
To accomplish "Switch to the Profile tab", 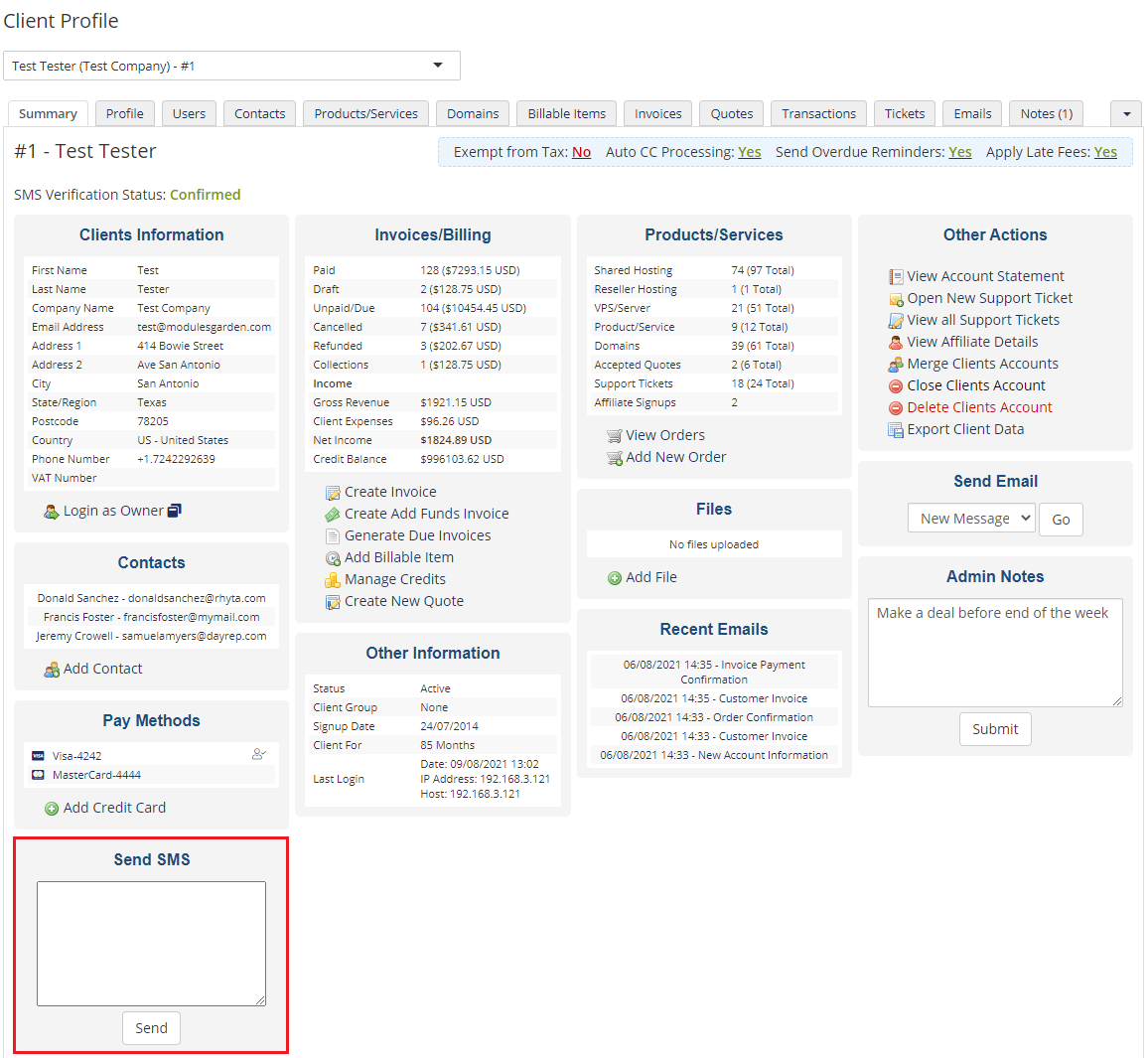I will pyautogui.click(x=124, y=113).
